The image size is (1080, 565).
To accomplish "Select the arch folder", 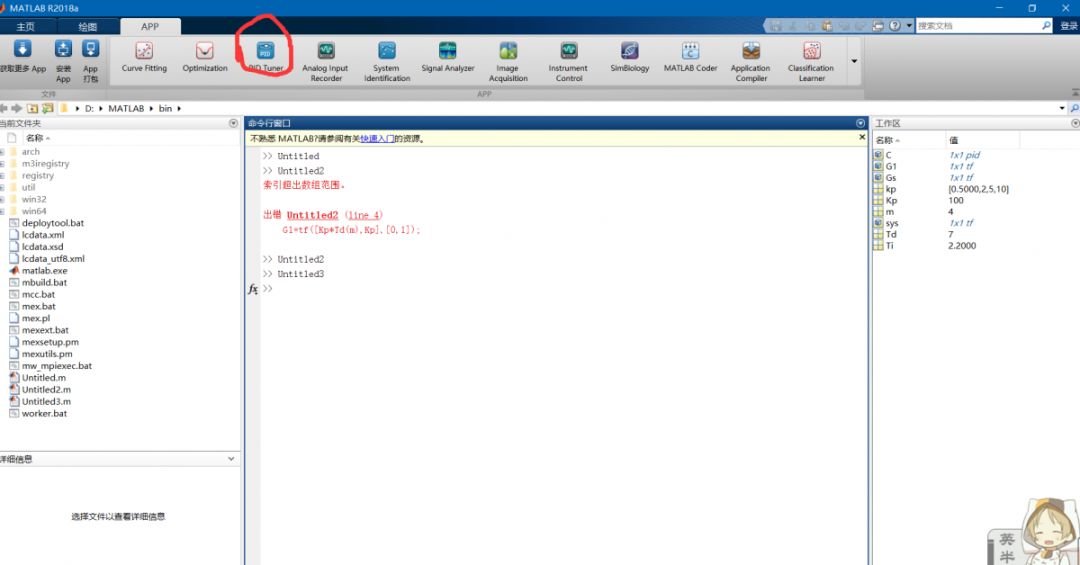I will (x=30, y=152).
